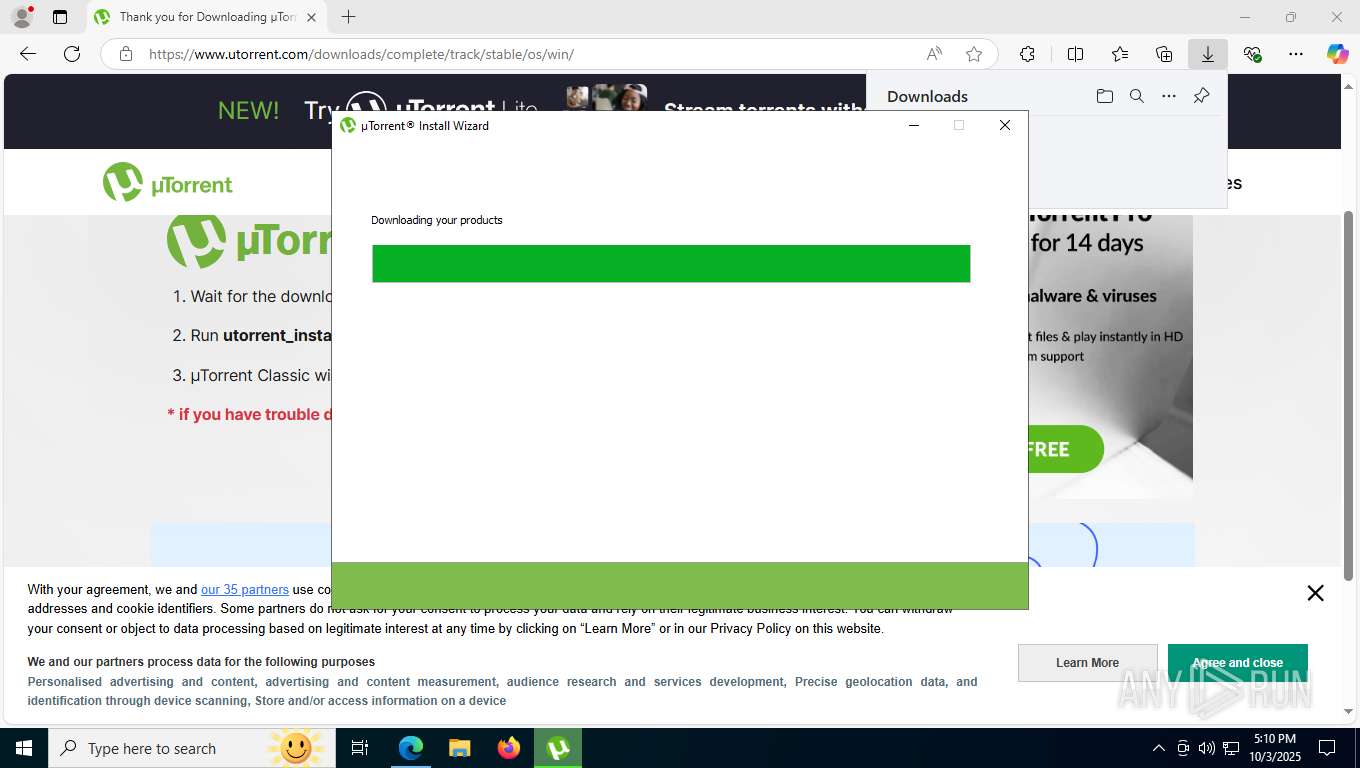The height and width of the screenshot is (768, 1360).
Task: Add this page to favorites star
Action: (x=974, y=54)
